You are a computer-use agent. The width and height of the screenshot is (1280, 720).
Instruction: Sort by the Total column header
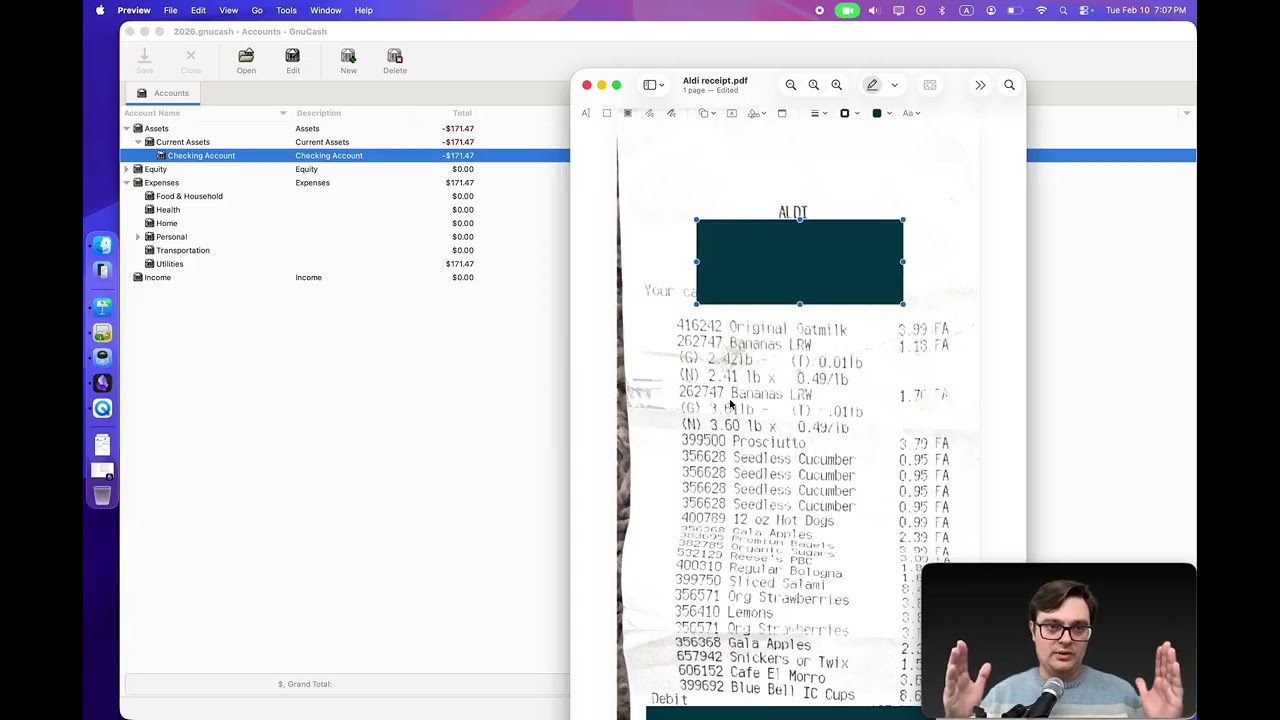[x=462, y=113]
